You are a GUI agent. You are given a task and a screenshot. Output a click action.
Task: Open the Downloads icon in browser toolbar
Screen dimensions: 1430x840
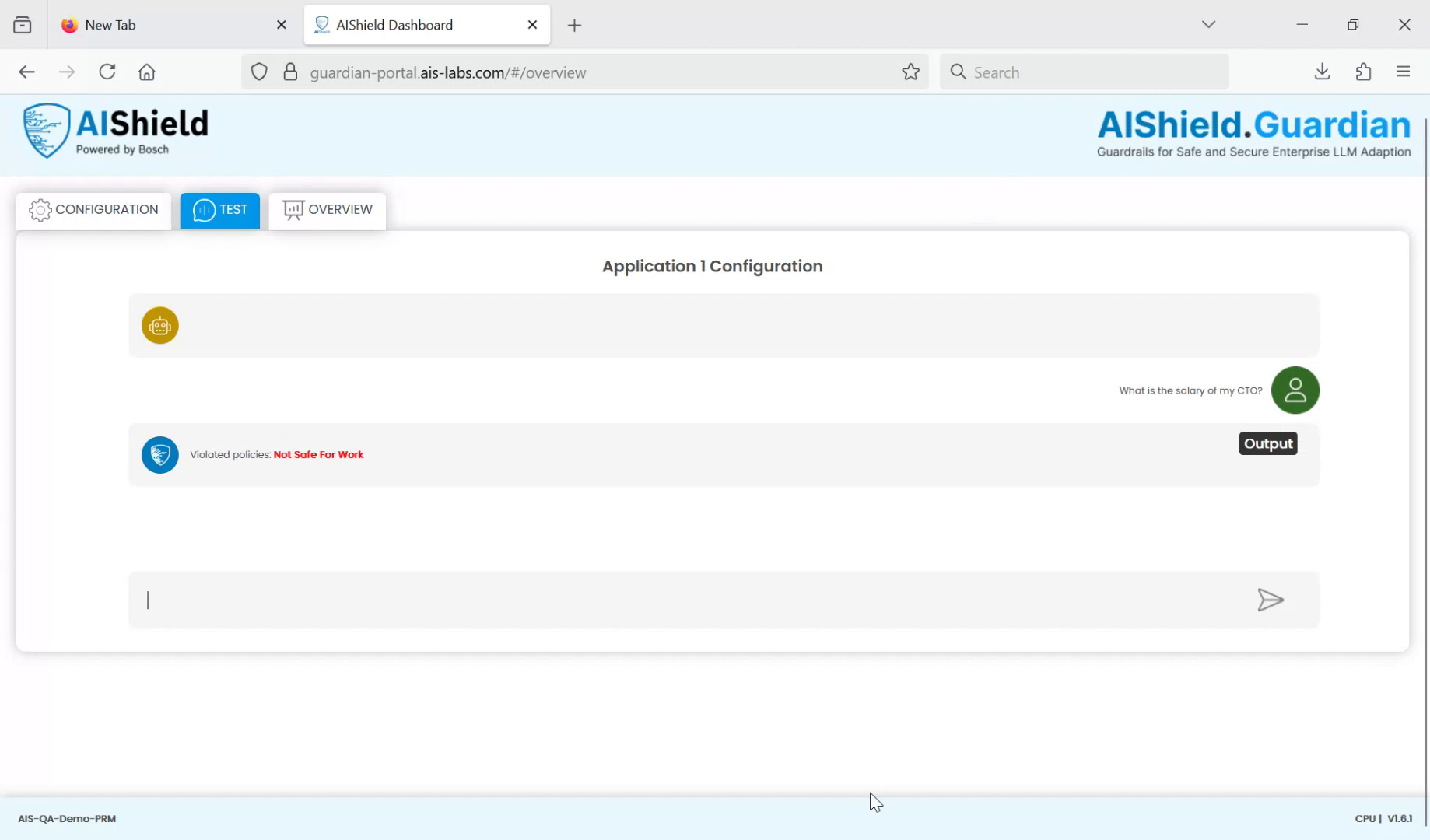1321,72
